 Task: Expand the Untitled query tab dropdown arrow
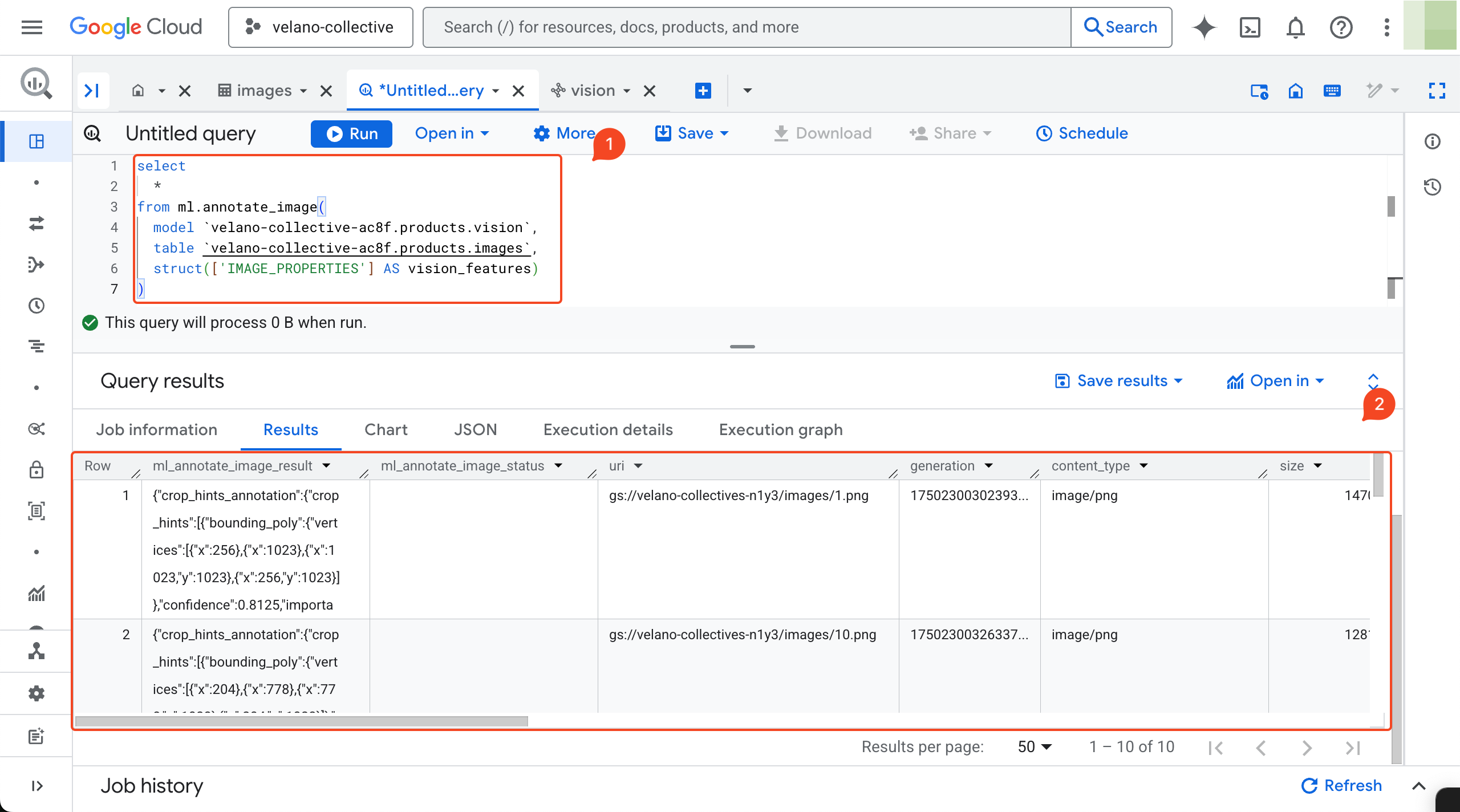(496, 91)
